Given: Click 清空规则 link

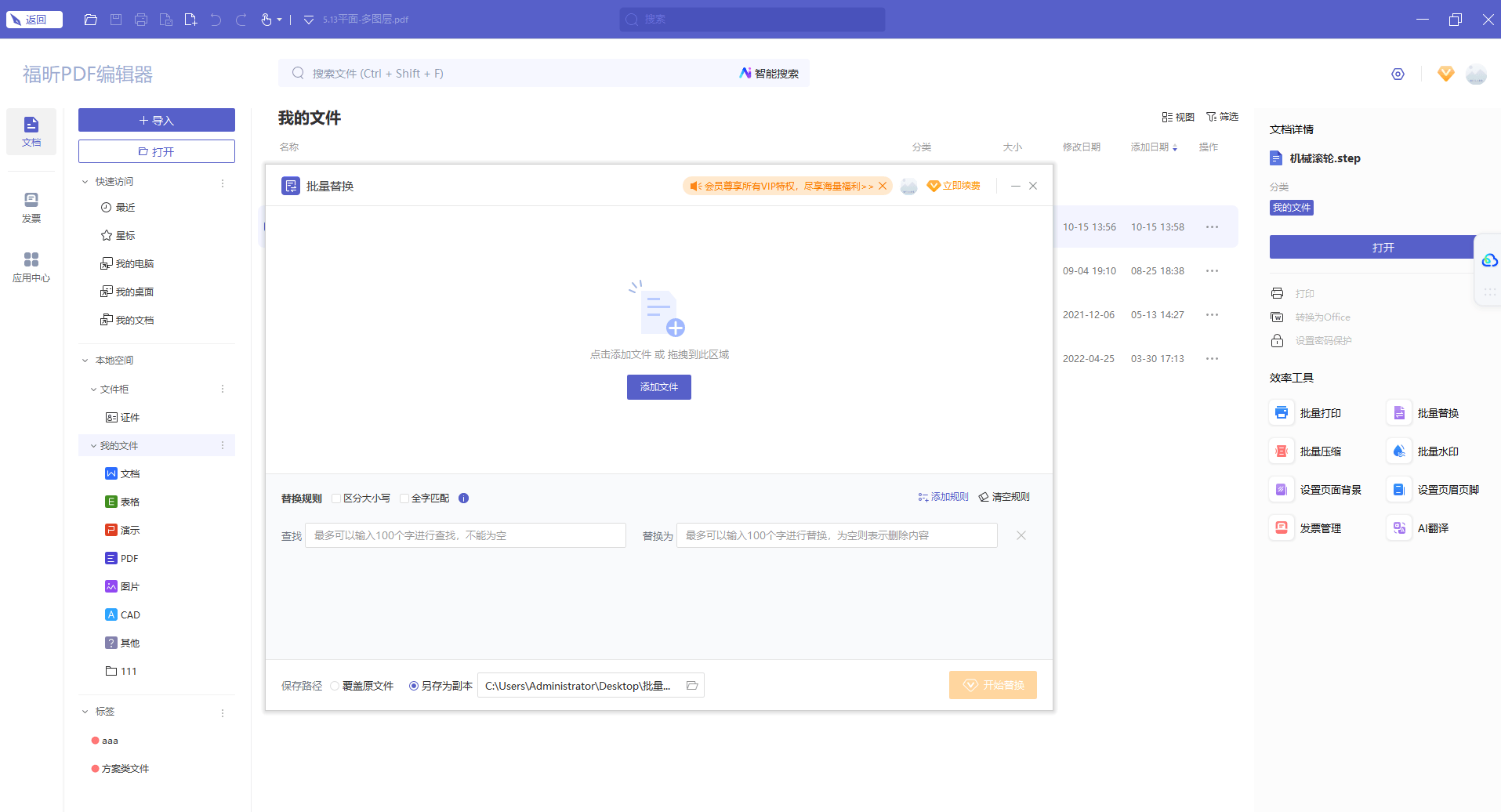Looking at the screenshot, I should pyautogui.click(x=1004, y=497).
